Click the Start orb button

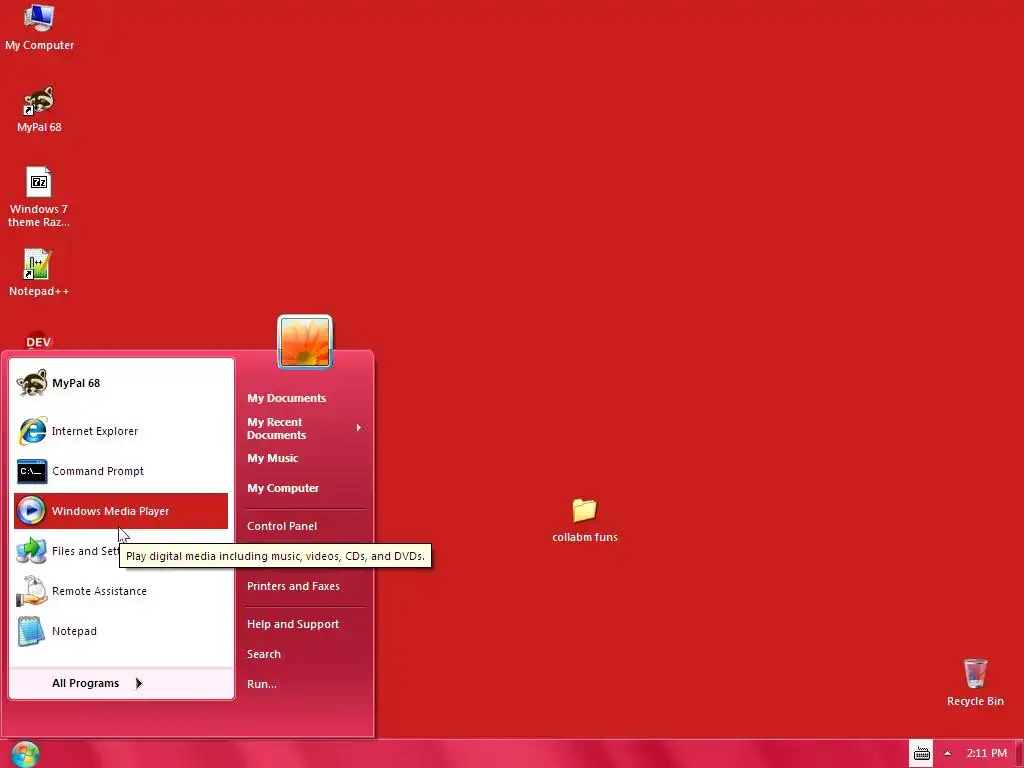point(25,754)
